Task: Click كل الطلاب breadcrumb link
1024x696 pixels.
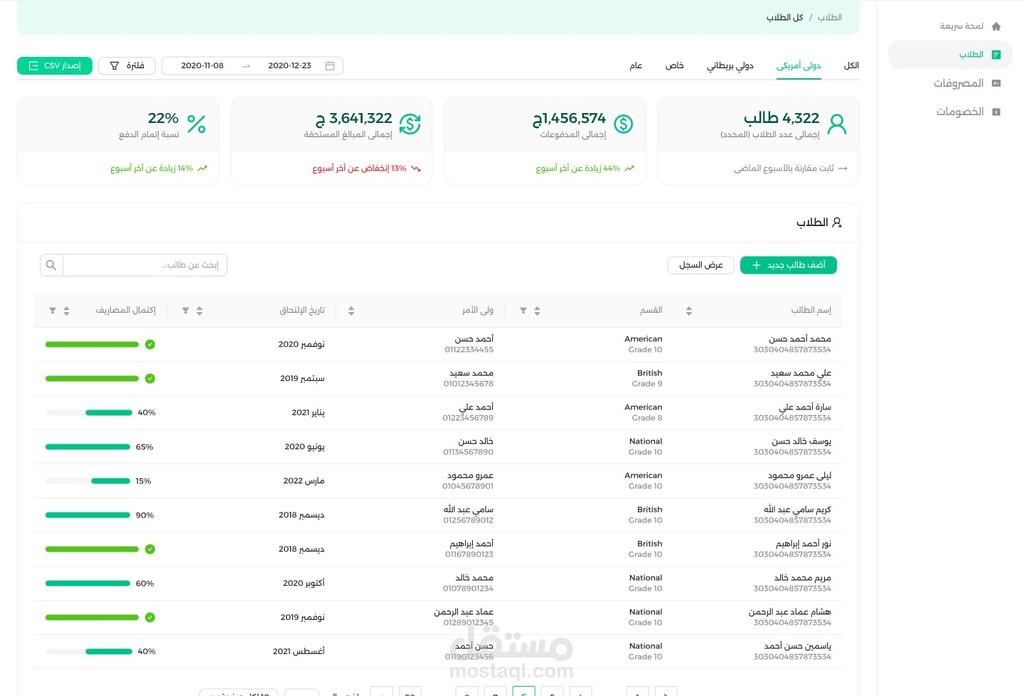Action: tap(784, 18)
